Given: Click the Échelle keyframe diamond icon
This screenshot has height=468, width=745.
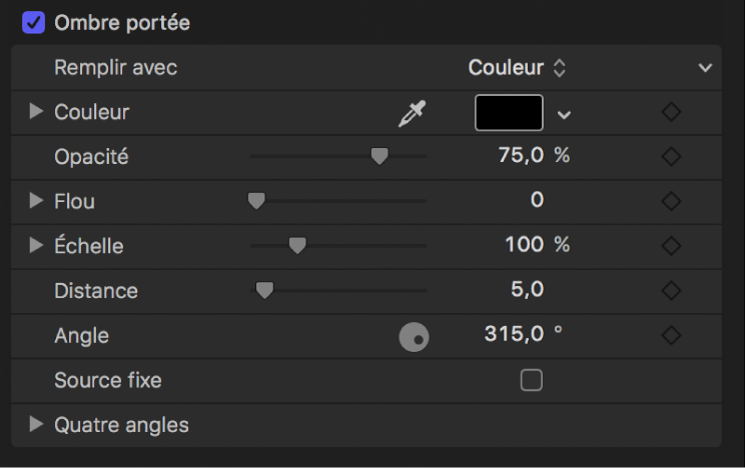Looking at the screenshot, I should (x=671, y=245).
